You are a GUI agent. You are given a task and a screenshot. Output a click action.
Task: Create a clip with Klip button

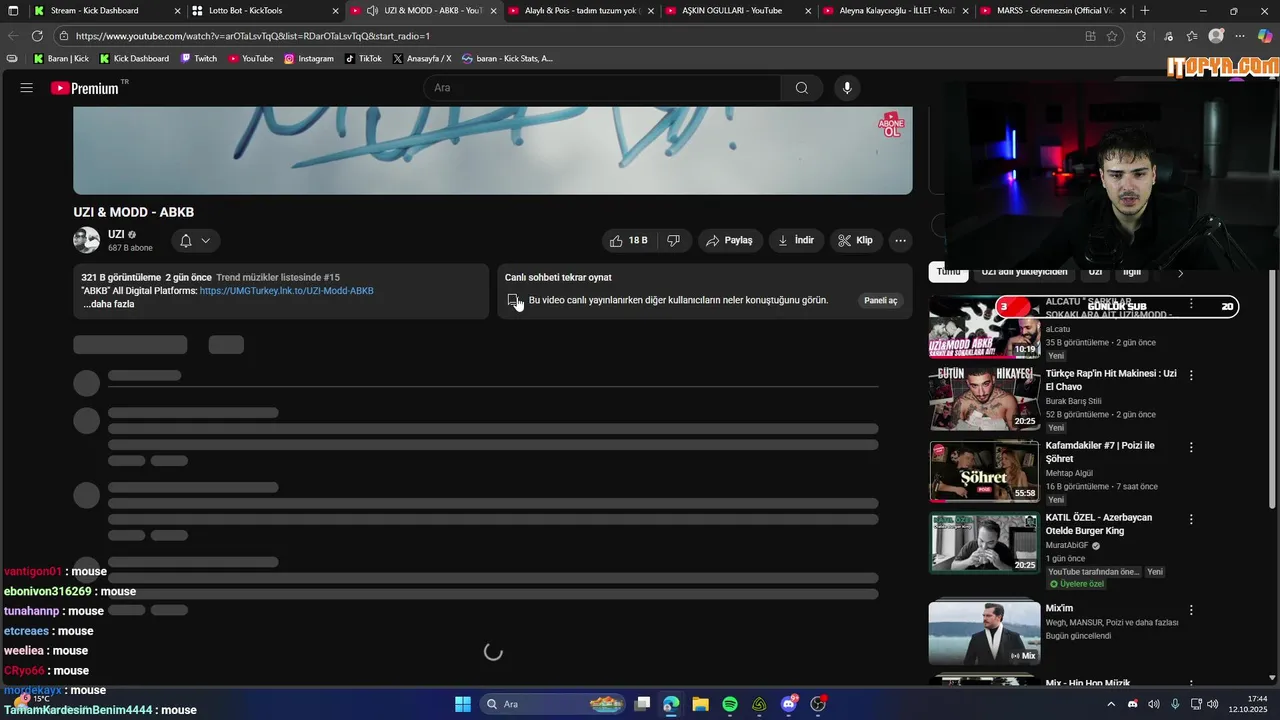[x=855, y=240]
